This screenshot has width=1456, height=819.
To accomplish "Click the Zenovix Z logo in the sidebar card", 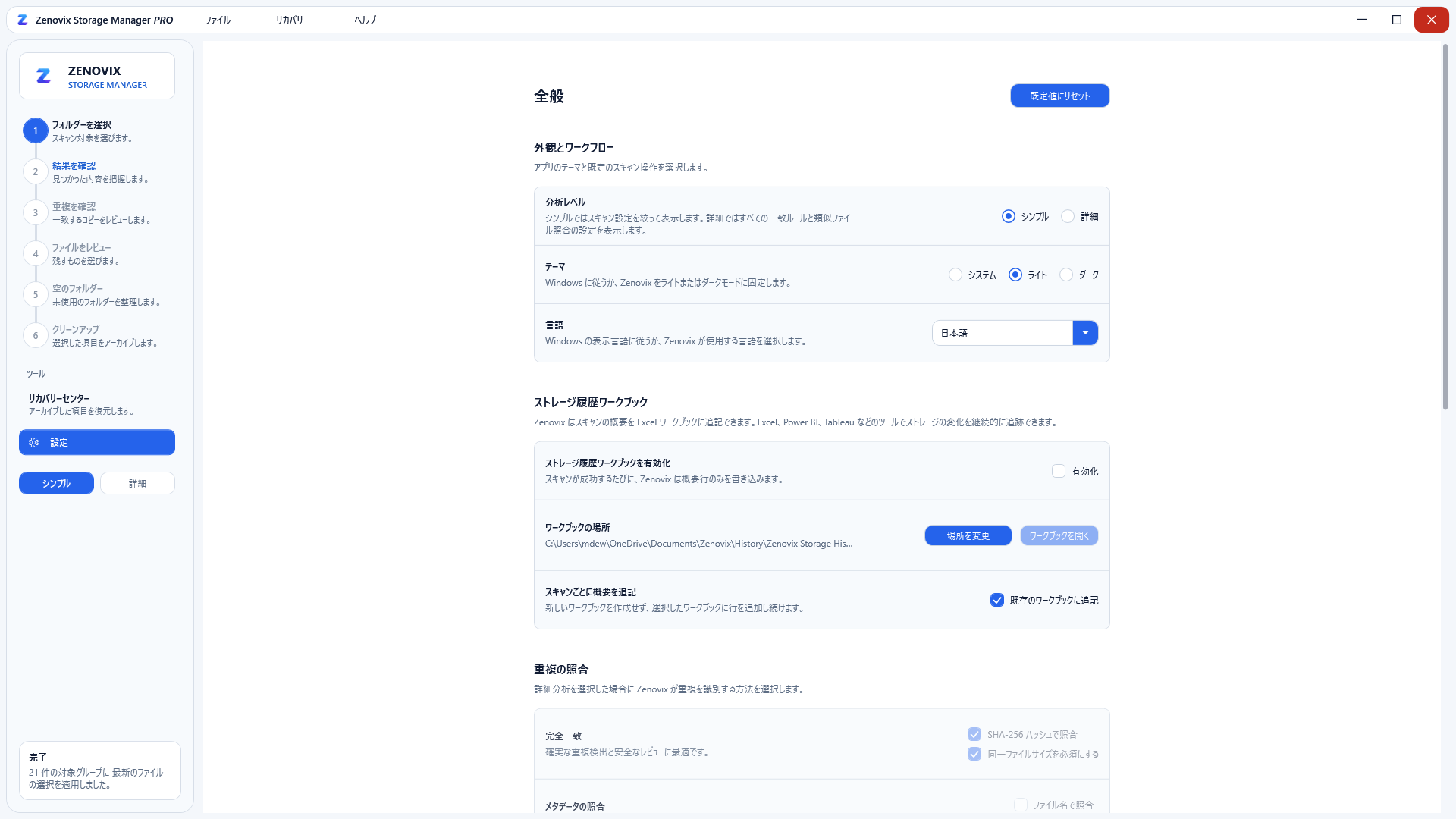I will [x=44, y=76].
